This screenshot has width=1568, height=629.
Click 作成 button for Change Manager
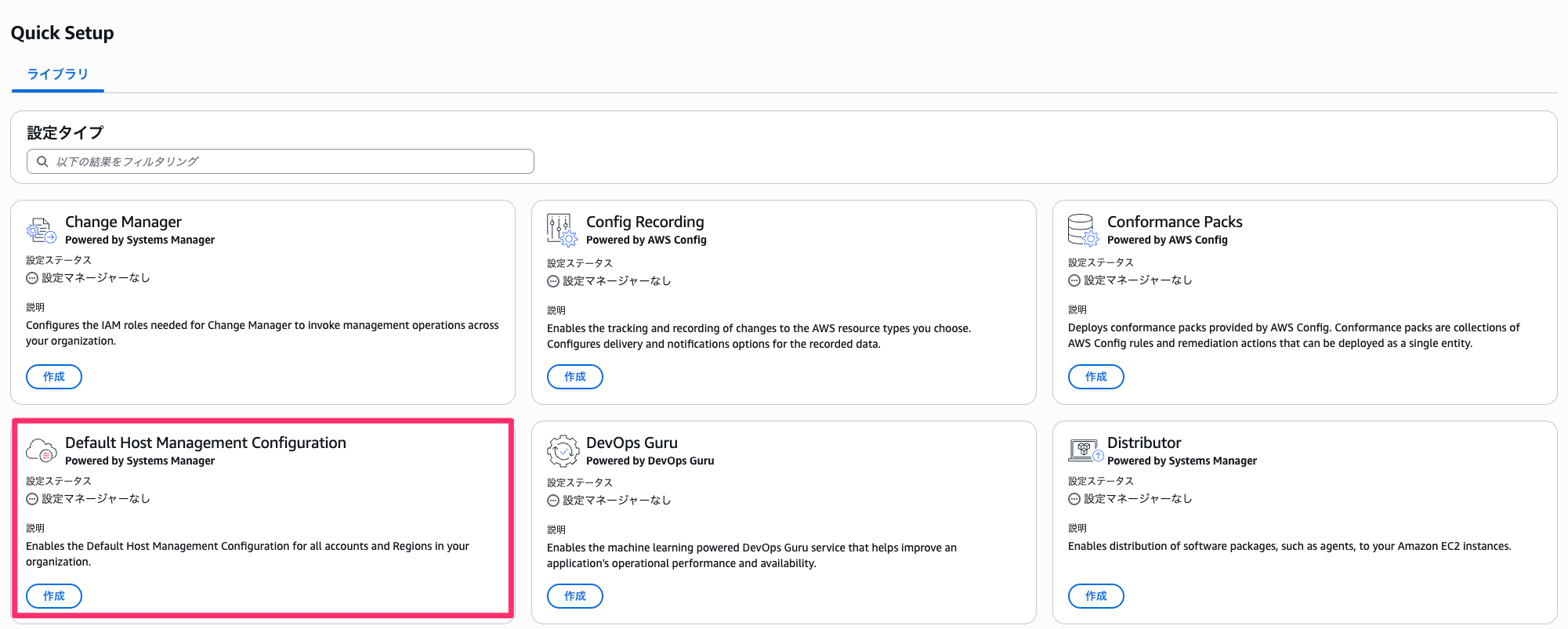coord(54,377)
